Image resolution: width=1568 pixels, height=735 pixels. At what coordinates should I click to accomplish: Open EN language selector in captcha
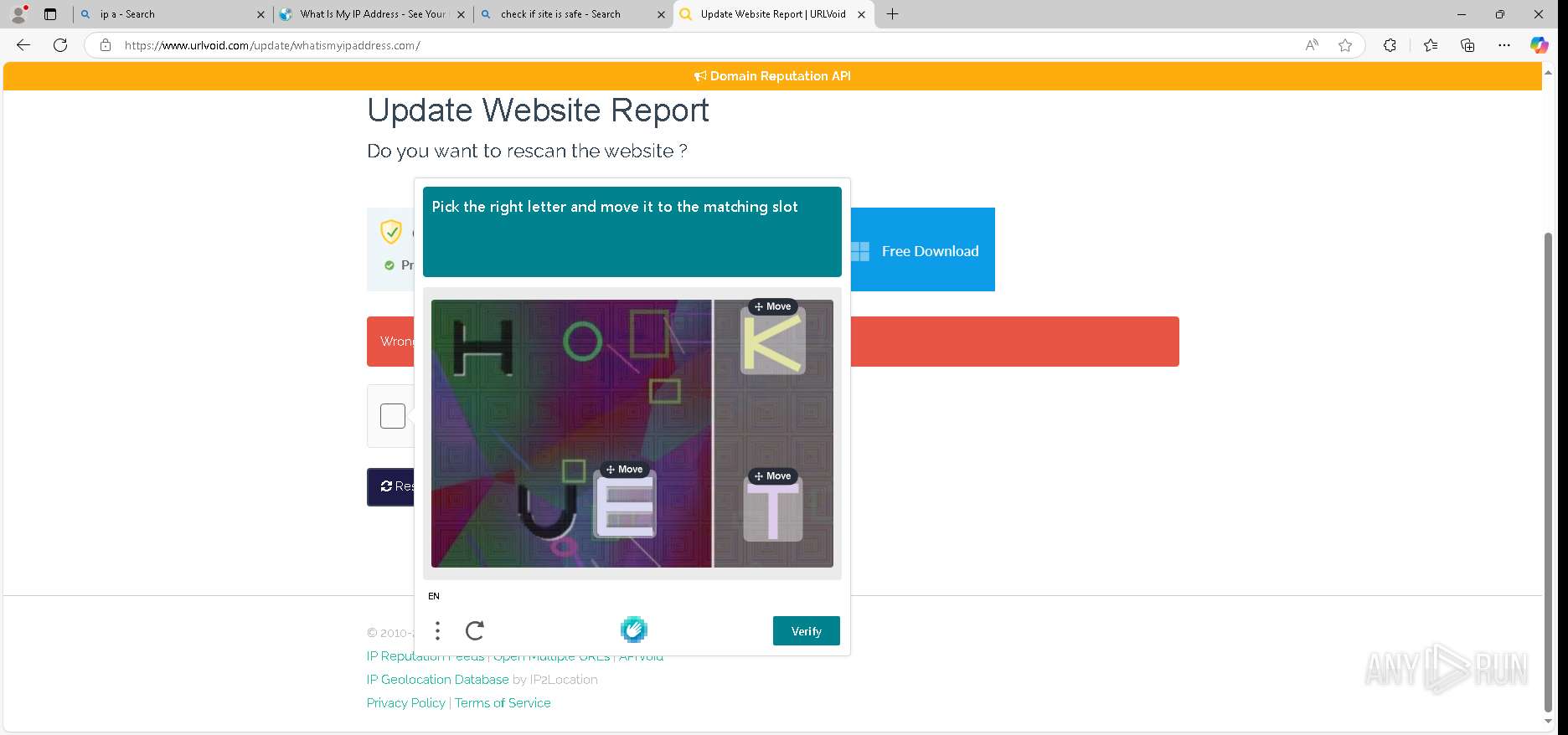pos(434,596)
